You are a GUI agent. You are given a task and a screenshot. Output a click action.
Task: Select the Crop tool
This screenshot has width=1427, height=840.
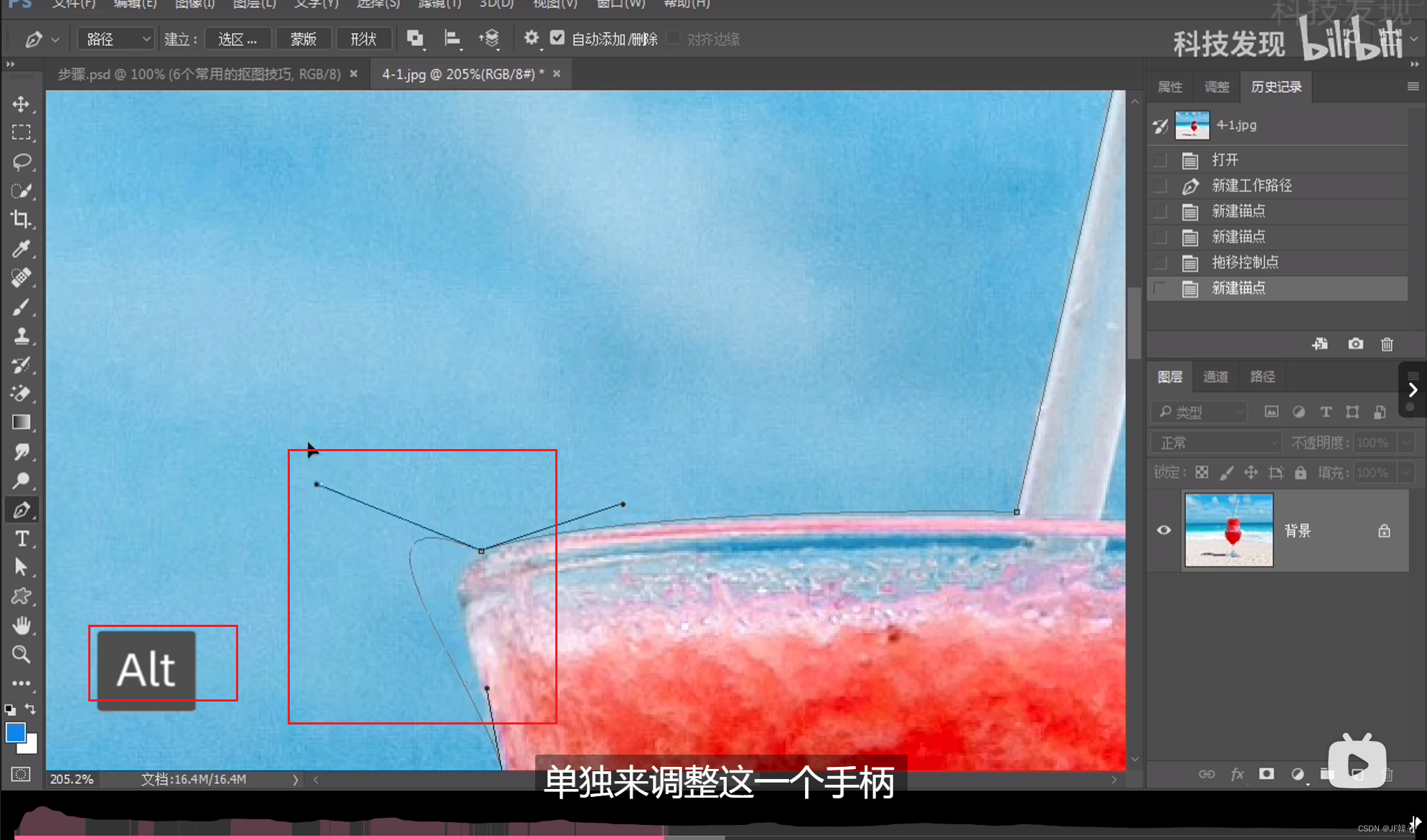point(21,220)
